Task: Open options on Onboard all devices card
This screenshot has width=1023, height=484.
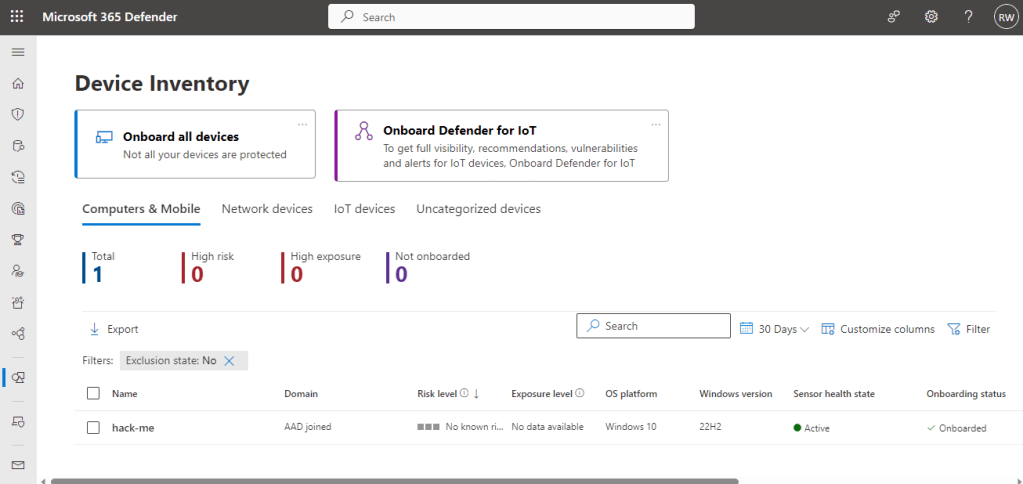Action: (x=302, y=124)
